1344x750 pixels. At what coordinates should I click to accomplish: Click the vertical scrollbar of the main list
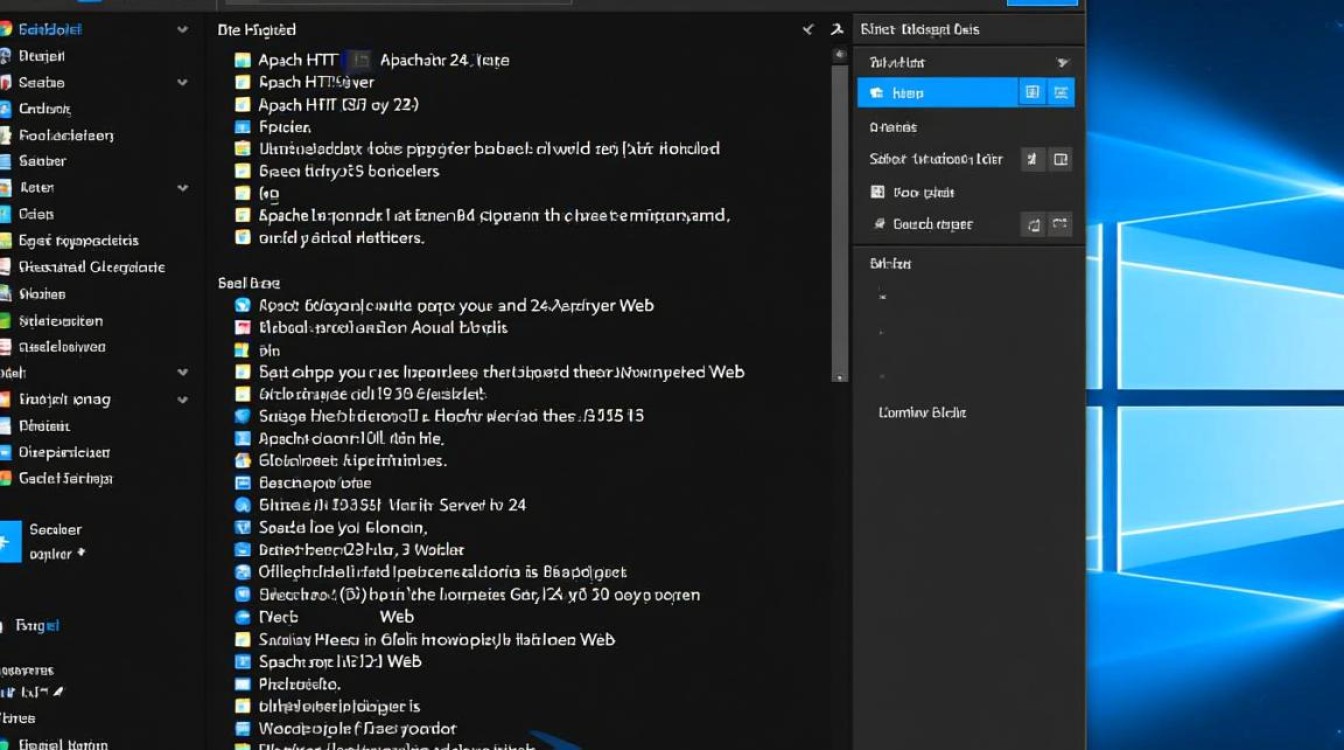pos(840,220)
